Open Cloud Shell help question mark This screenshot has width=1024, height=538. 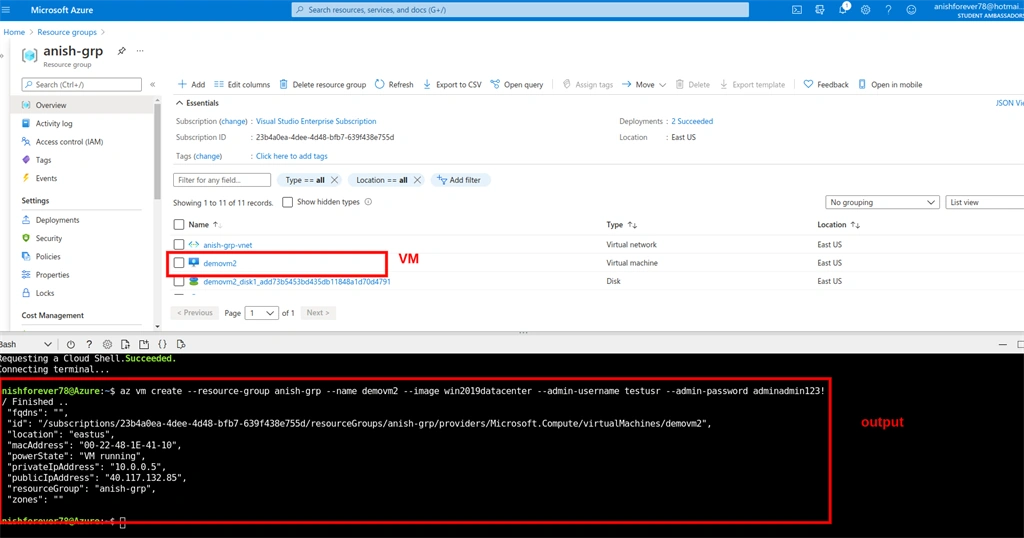(89, 344)
